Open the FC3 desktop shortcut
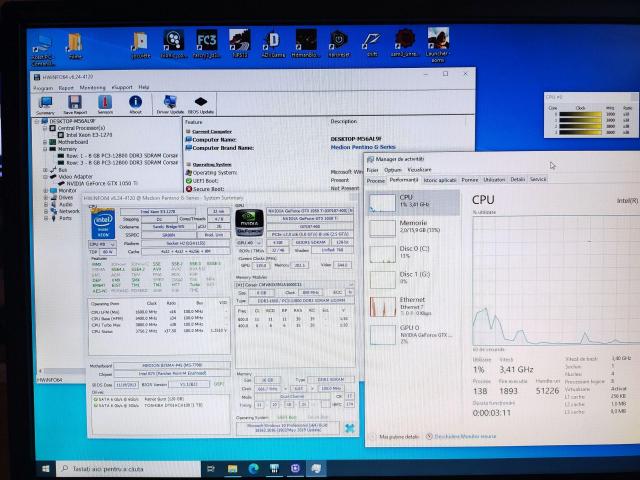Viewport: 640px width, 480px height. point(207,44)
